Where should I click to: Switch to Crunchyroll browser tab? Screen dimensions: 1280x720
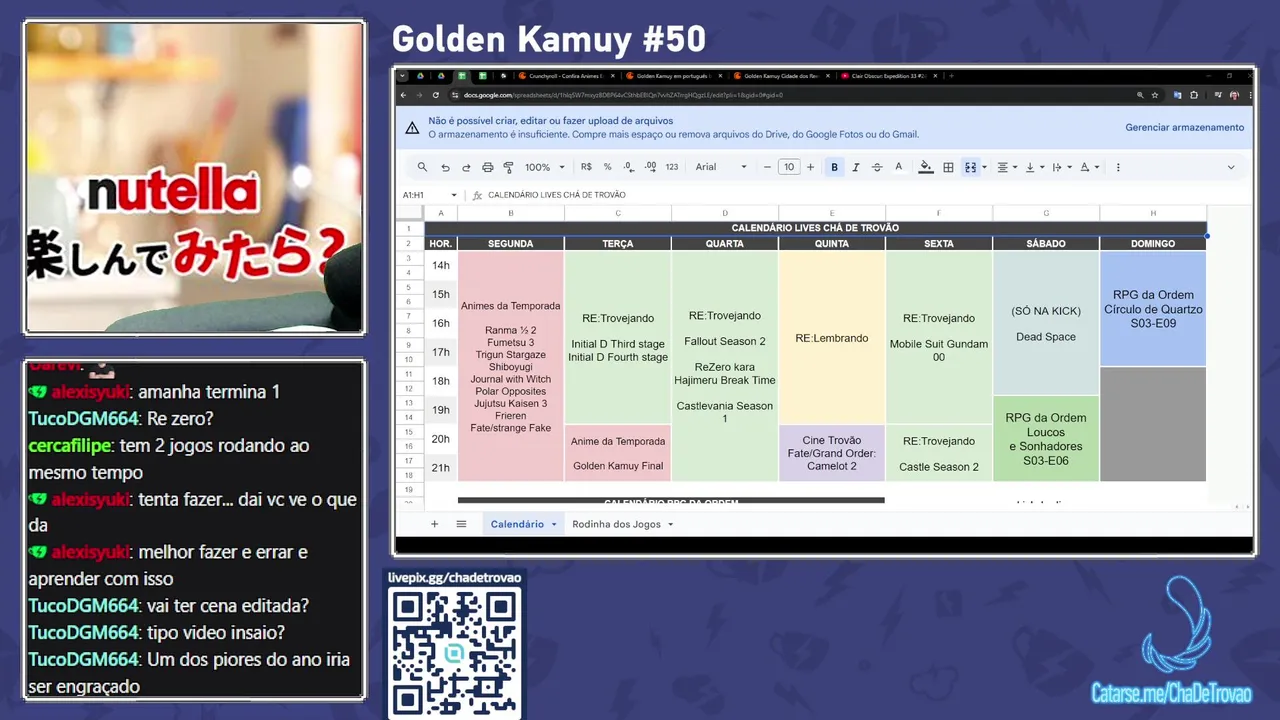(566, 76)
